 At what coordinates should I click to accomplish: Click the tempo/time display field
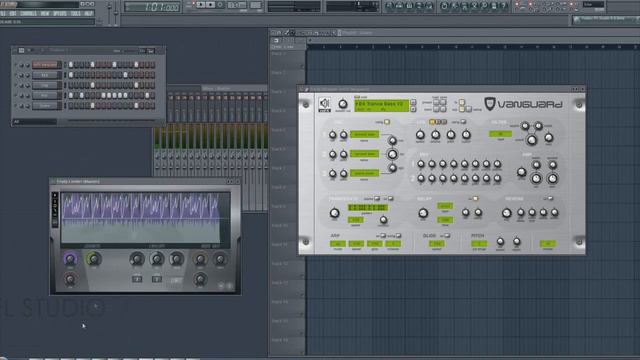coord(153,7)
